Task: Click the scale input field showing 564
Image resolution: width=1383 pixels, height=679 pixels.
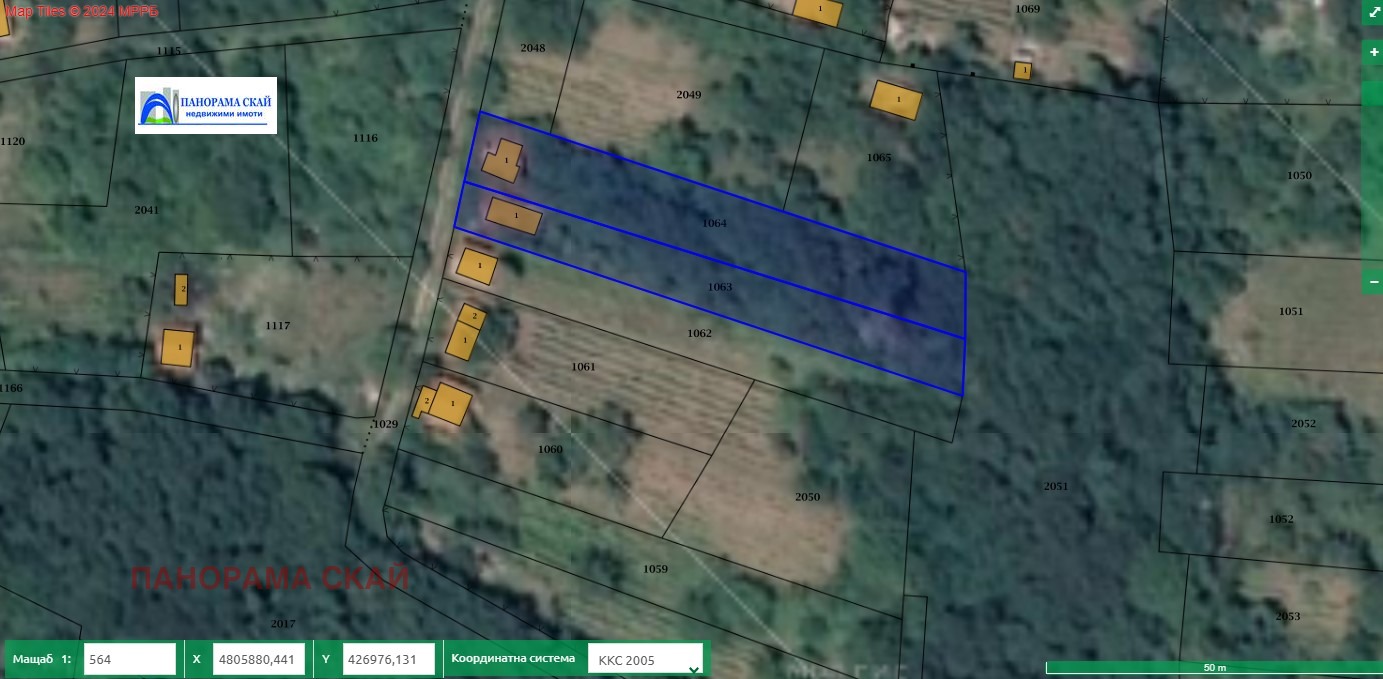Action: point(129,659)
